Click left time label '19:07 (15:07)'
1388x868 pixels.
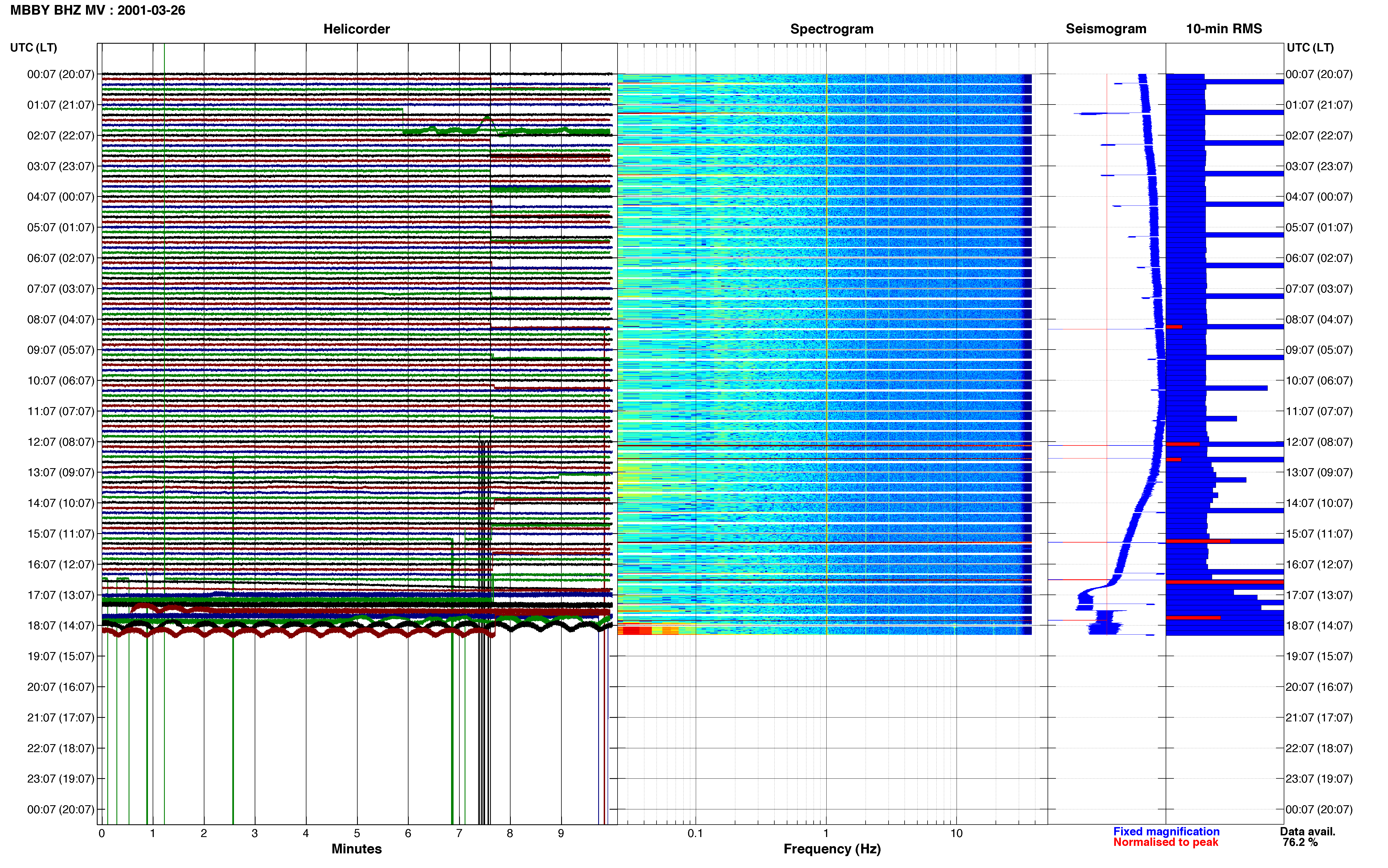click(60, 656)
